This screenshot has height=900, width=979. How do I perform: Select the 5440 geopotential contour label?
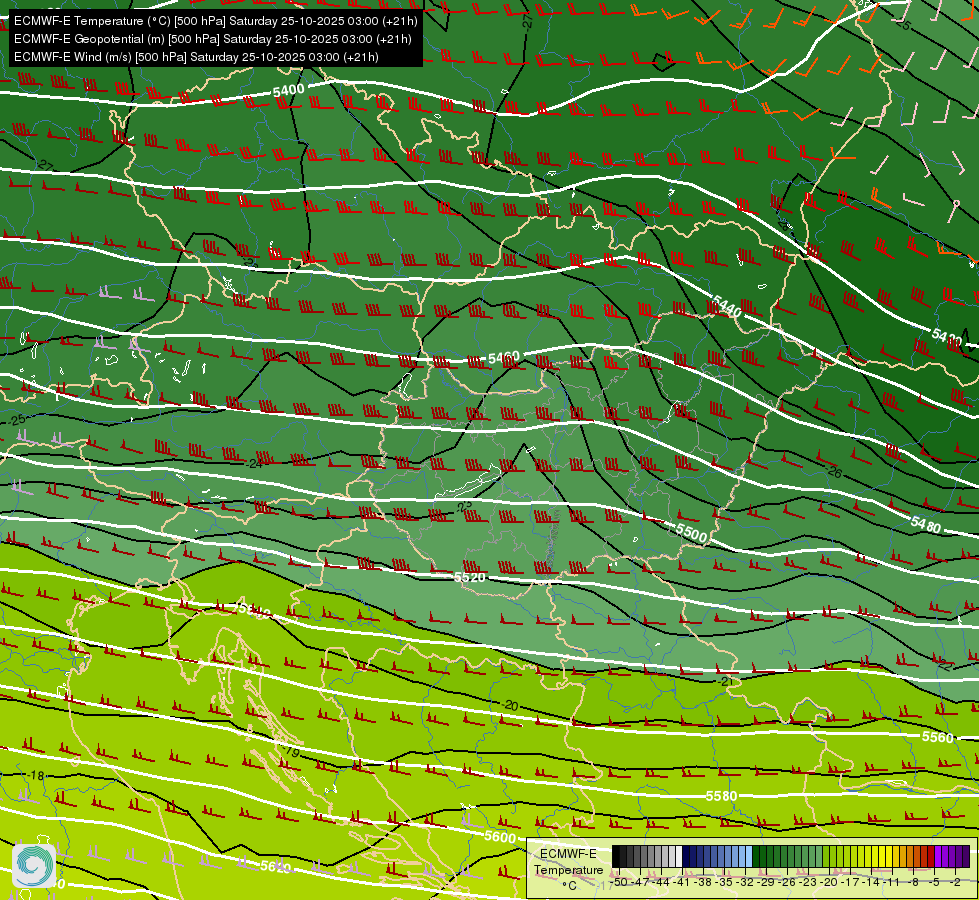pos(727,306)
